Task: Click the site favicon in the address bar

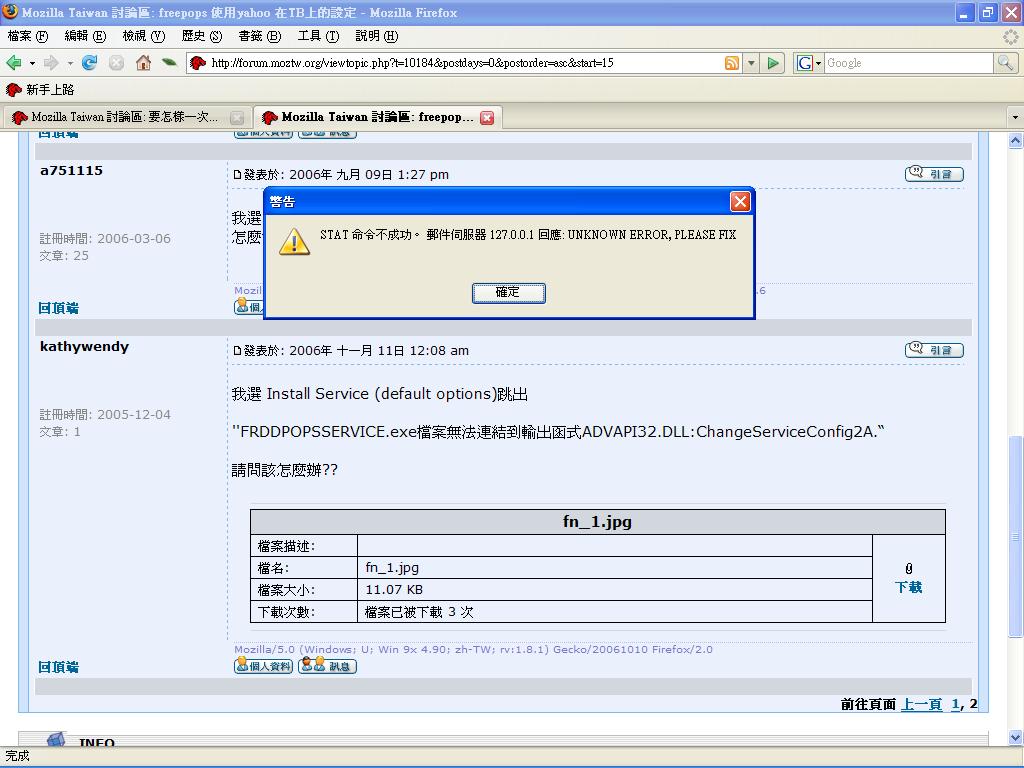Action: [197, 63]
